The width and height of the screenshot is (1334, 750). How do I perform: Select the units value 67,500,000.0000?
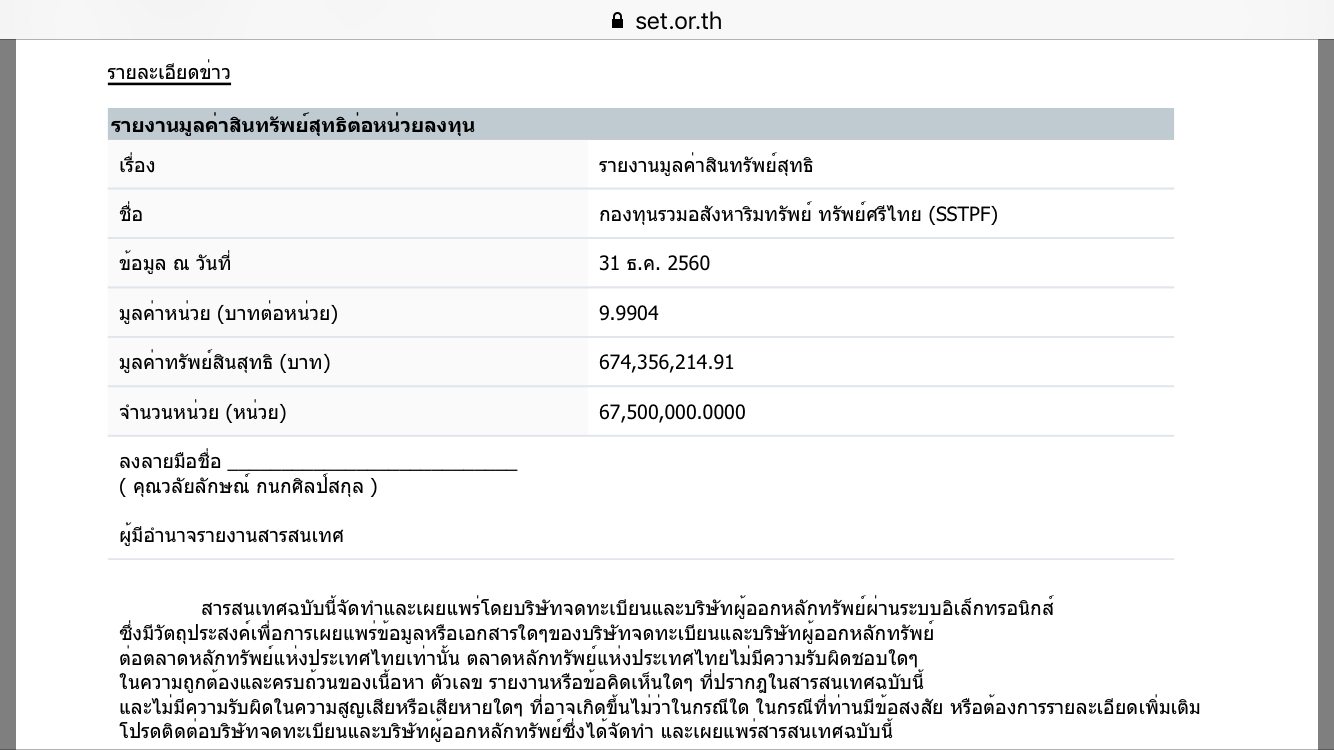[x=672, y=413]
